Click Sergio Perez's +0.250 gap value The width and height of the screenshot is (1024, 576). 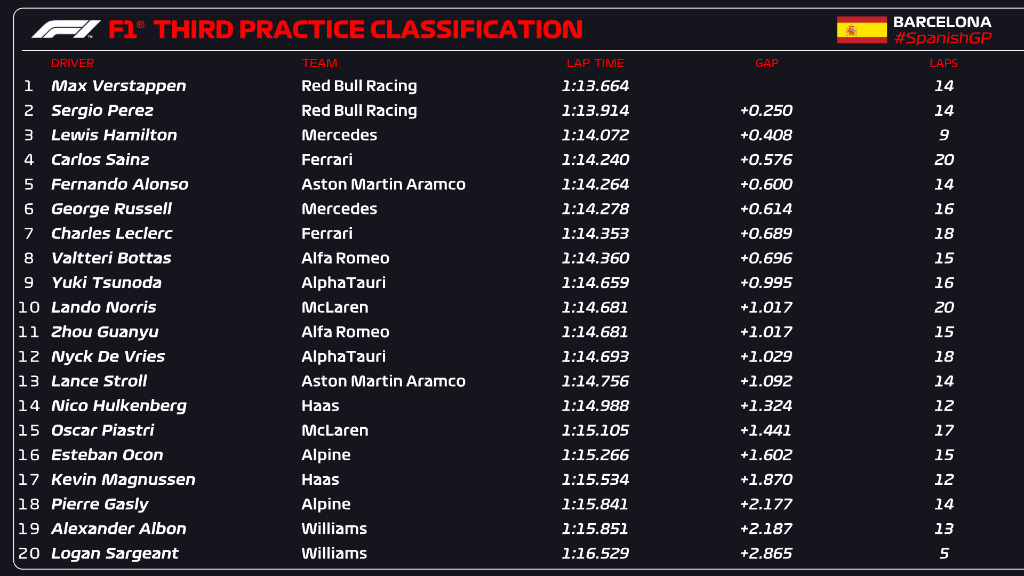[x=766, y=111]
